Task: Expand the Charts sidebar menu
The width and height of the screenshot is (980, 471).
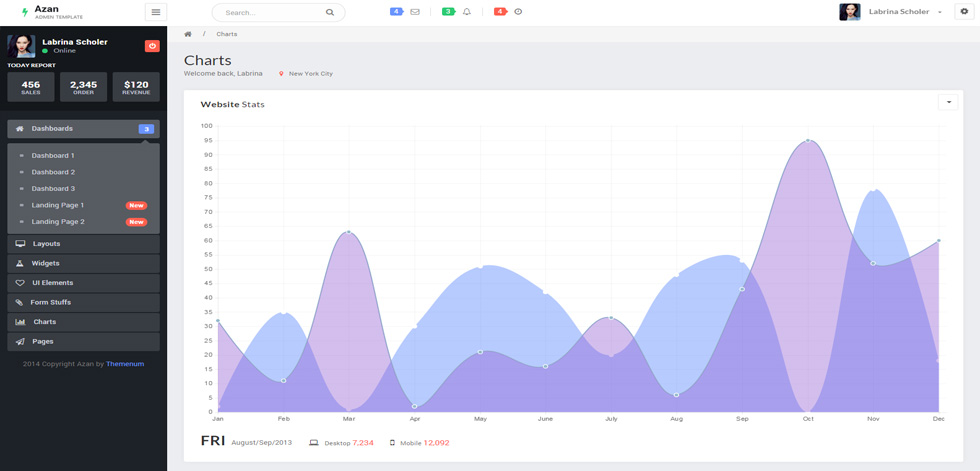Action: coord(83,322)
